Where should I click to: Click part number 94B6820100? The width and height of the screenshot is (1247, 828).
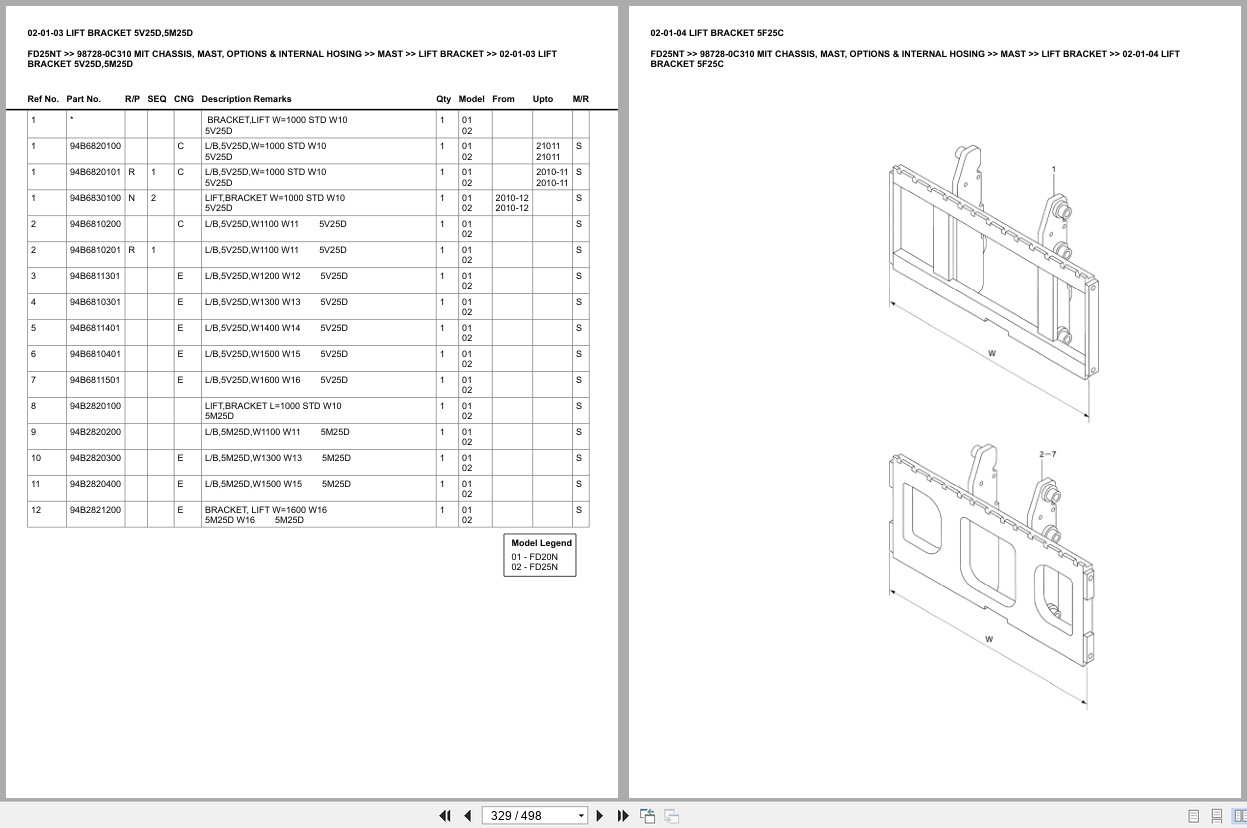(x=95, y=146)
